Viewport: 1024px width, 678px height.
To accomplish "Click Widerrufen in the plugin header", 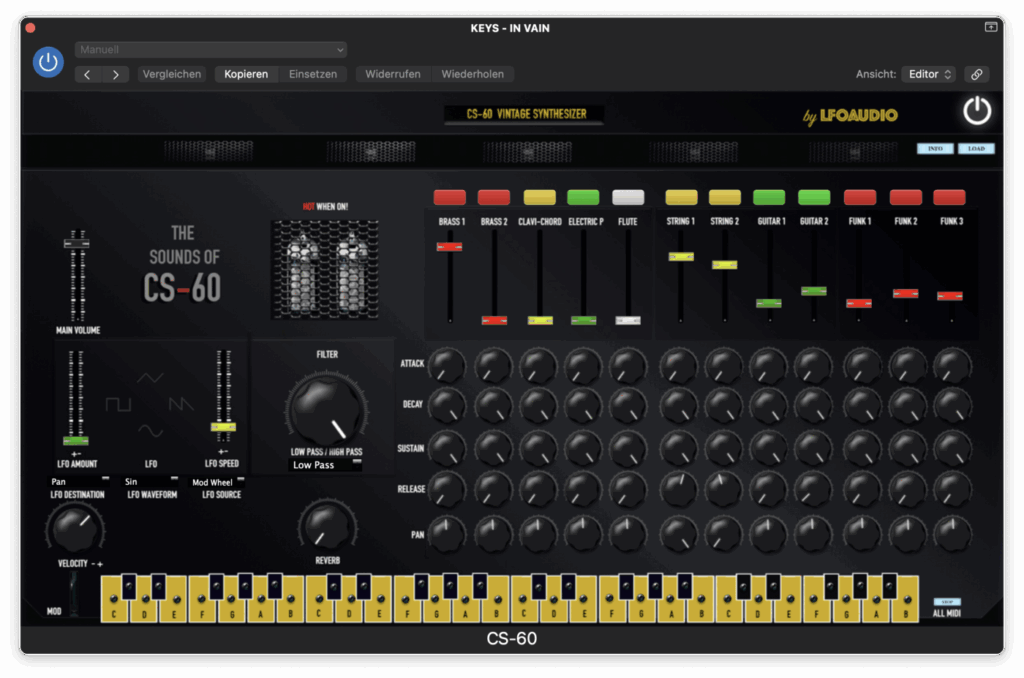I will (392, 74).
